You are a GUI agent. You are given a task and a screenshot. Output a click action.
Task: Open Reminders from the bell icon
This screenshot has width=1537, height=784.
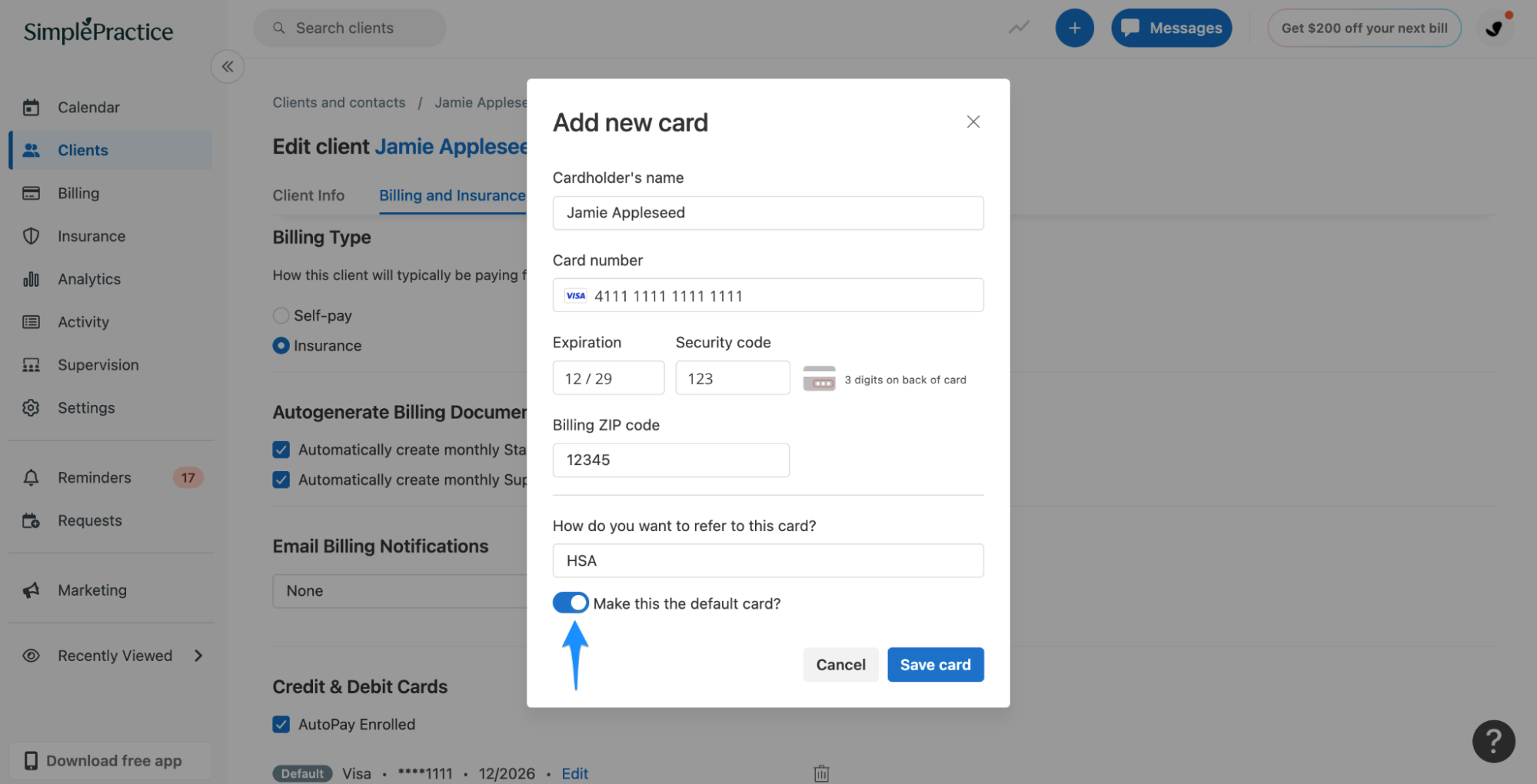point(32,478)
